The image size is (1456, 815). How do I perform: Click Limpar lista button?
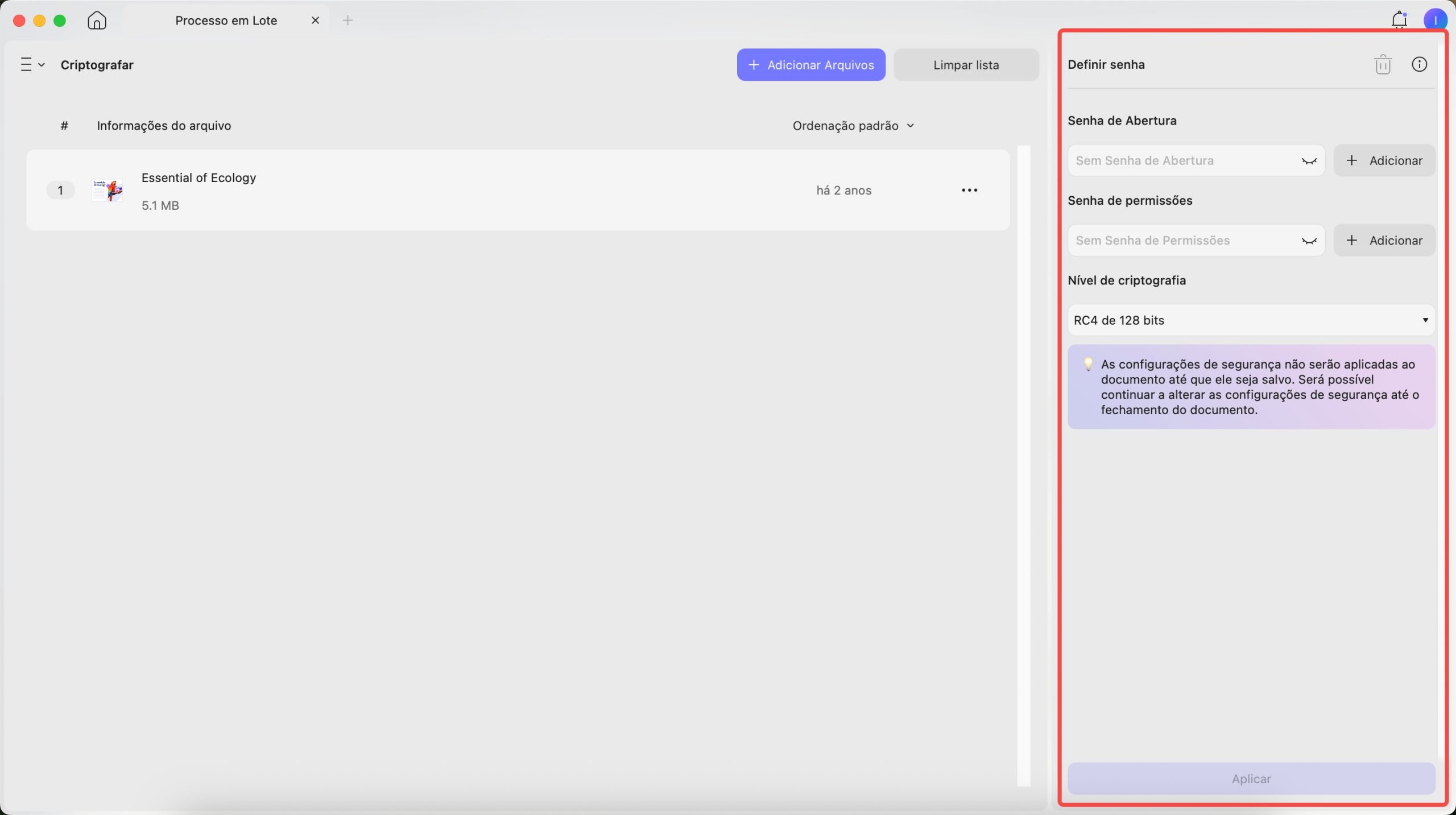[966, 65]
